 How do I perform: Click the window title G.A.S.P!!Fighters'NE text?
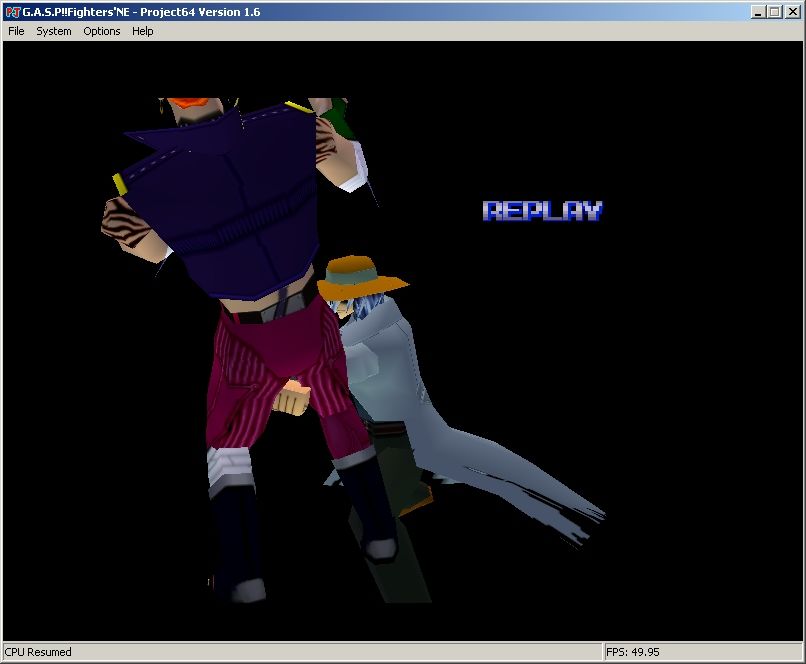coord(76,12)
